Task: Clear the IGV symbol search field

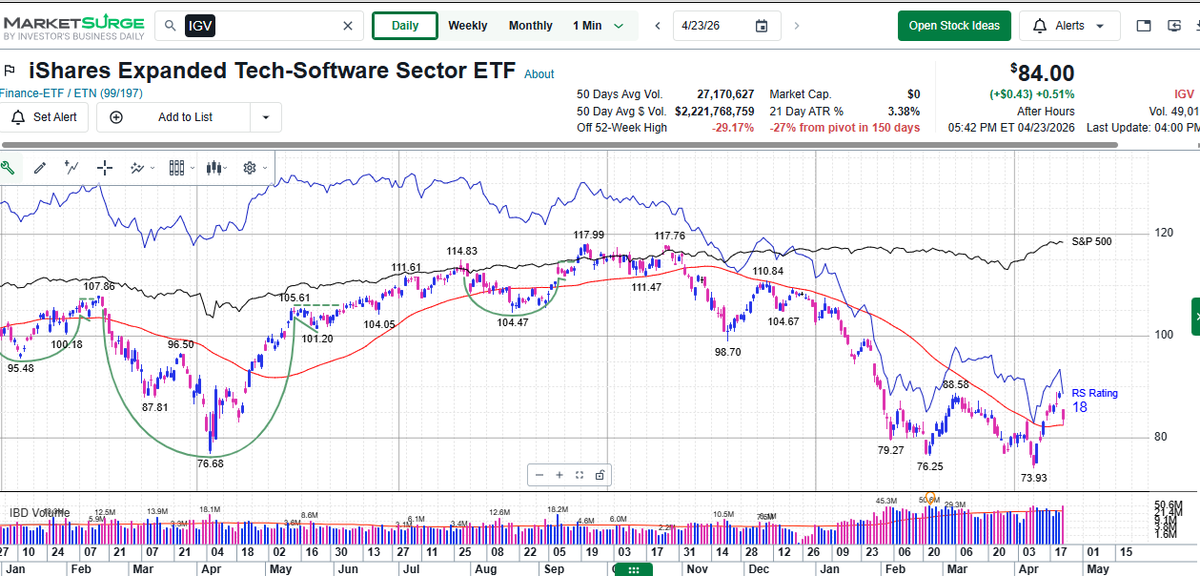Action: (x=347, y=26)
